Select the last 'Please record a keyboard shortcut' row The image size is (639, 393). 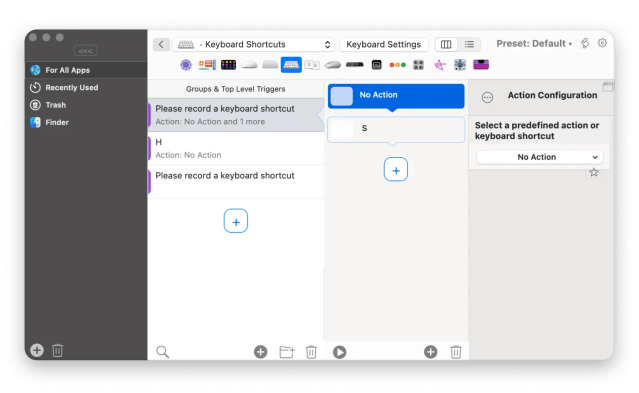pyautogui.click(x=236, y=182)
